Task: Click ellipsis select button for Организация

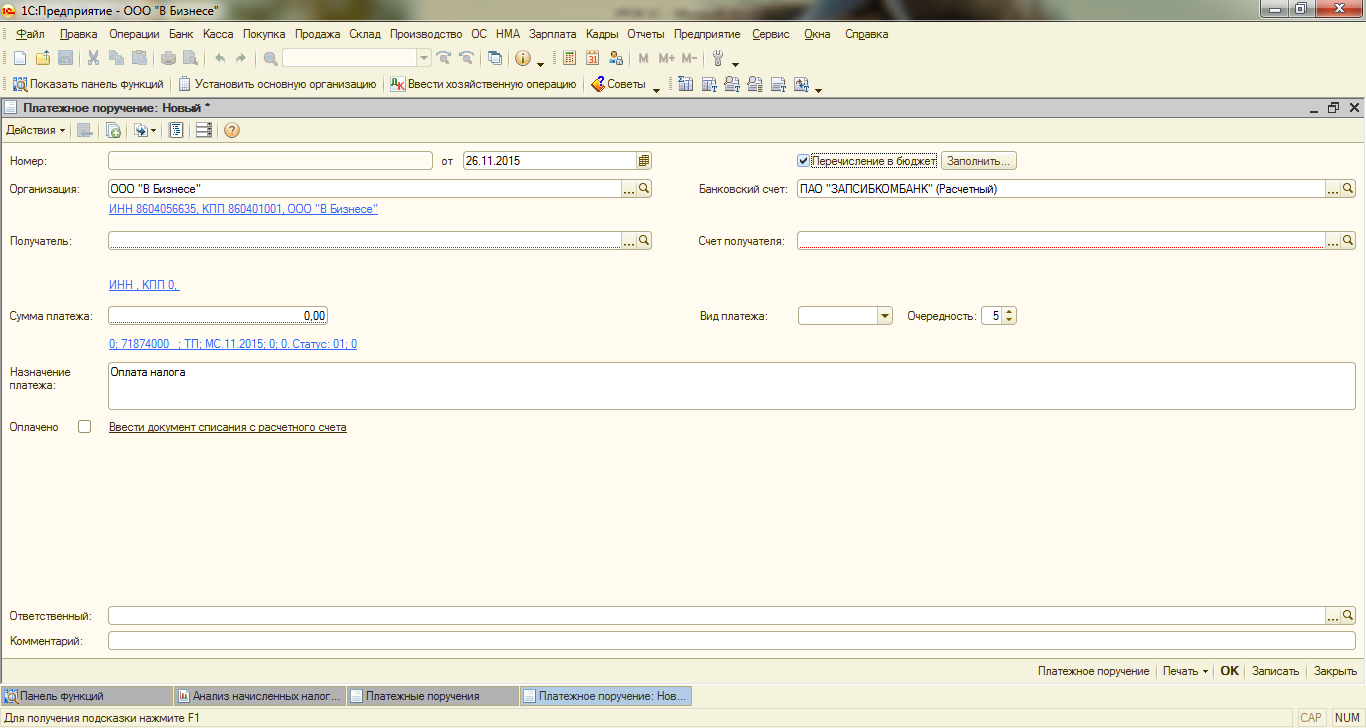Action: [630, 188]
